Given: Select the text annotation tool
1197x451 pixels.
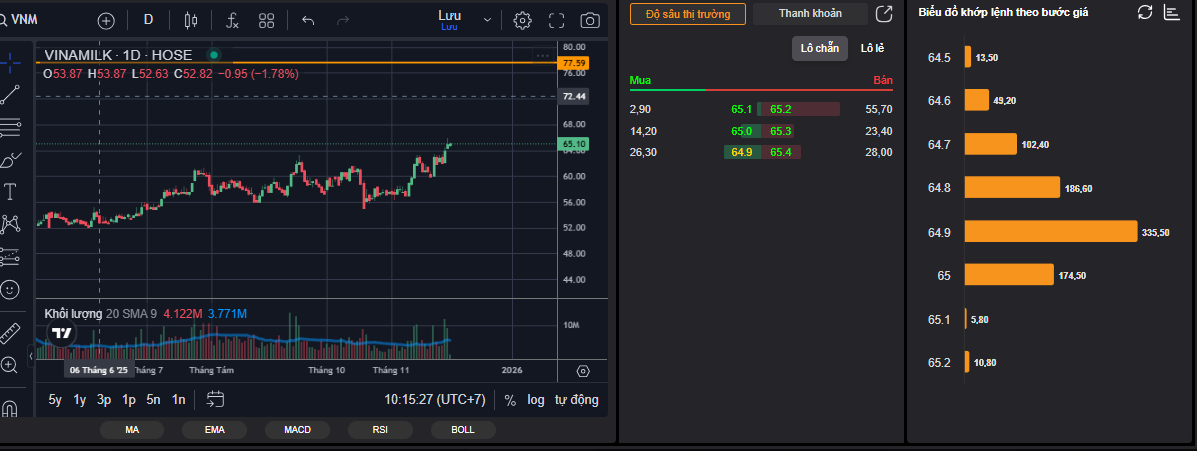Looking at the screenshot, I should tap(11, 191).
